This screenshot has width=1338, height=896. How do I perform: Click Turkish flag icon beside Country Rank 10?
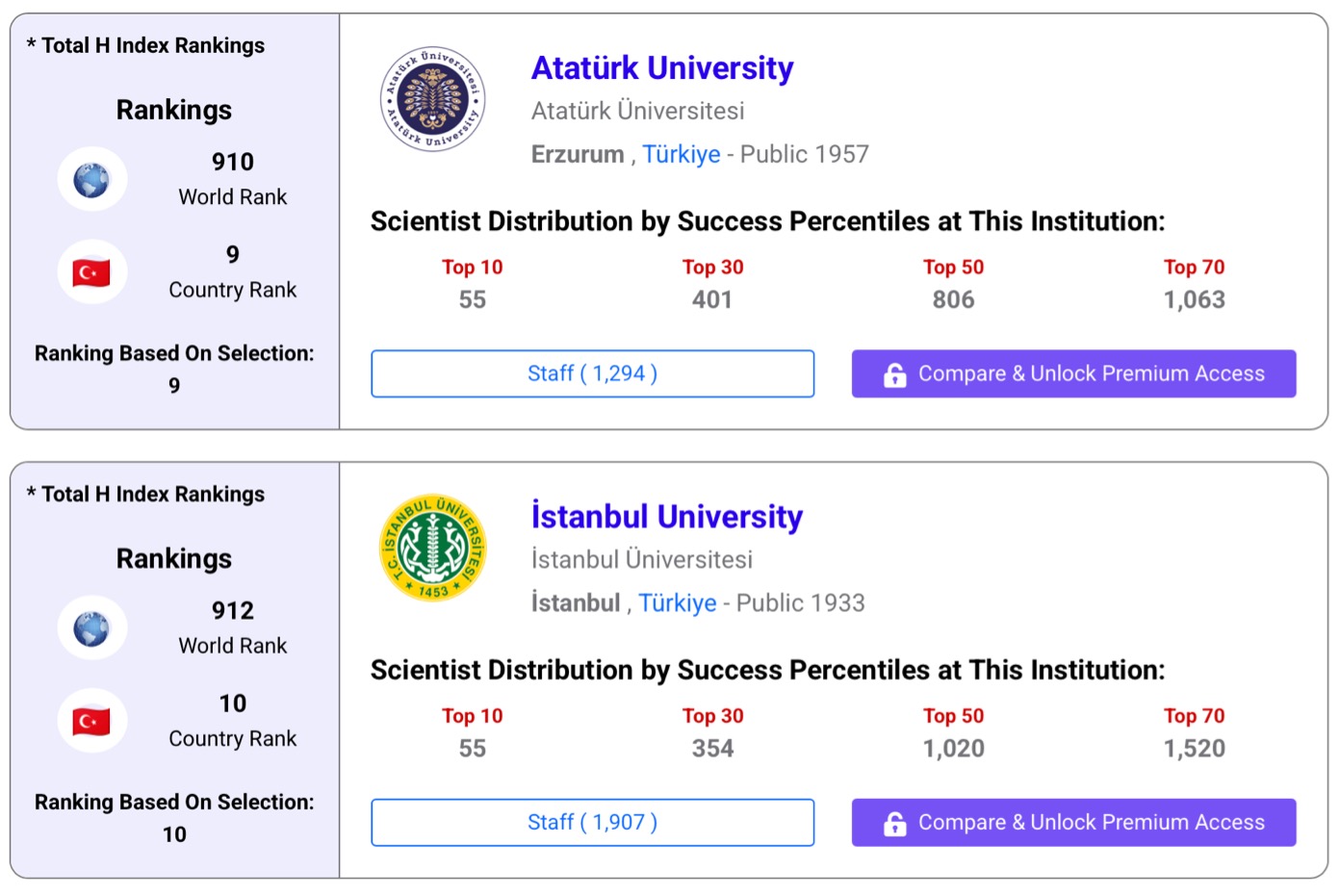coord(91,721)
